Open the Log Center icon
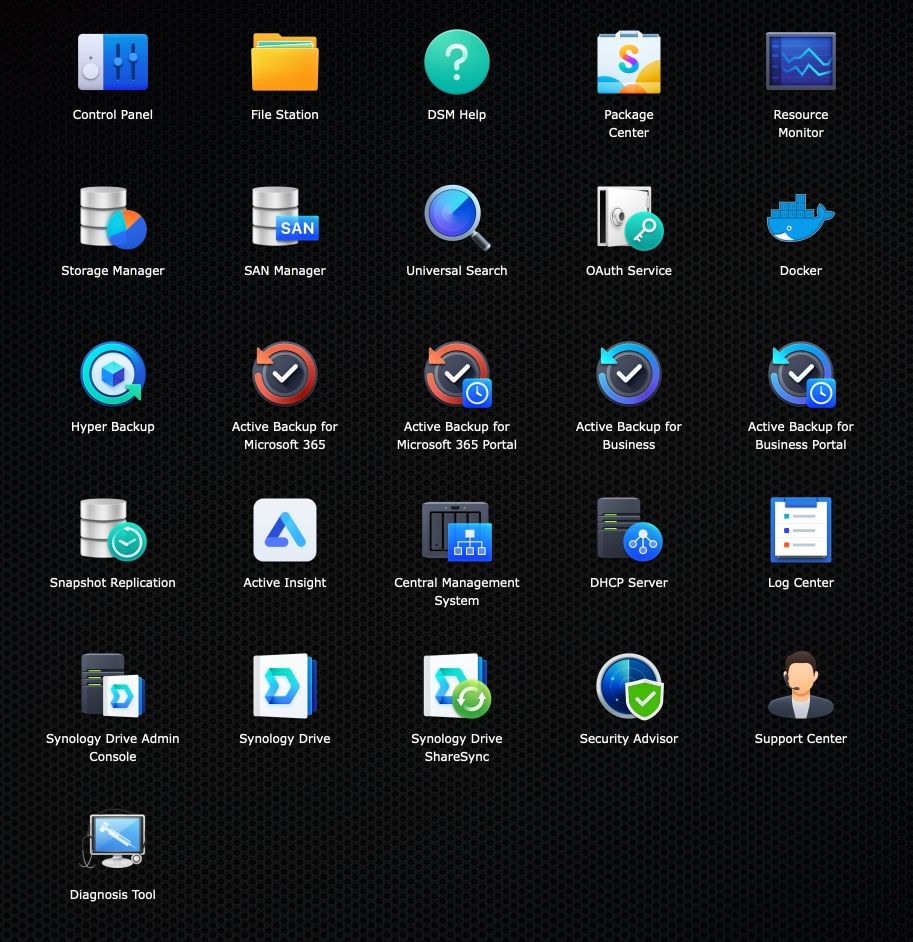913x942 pixels. click(x=801, y=529)
